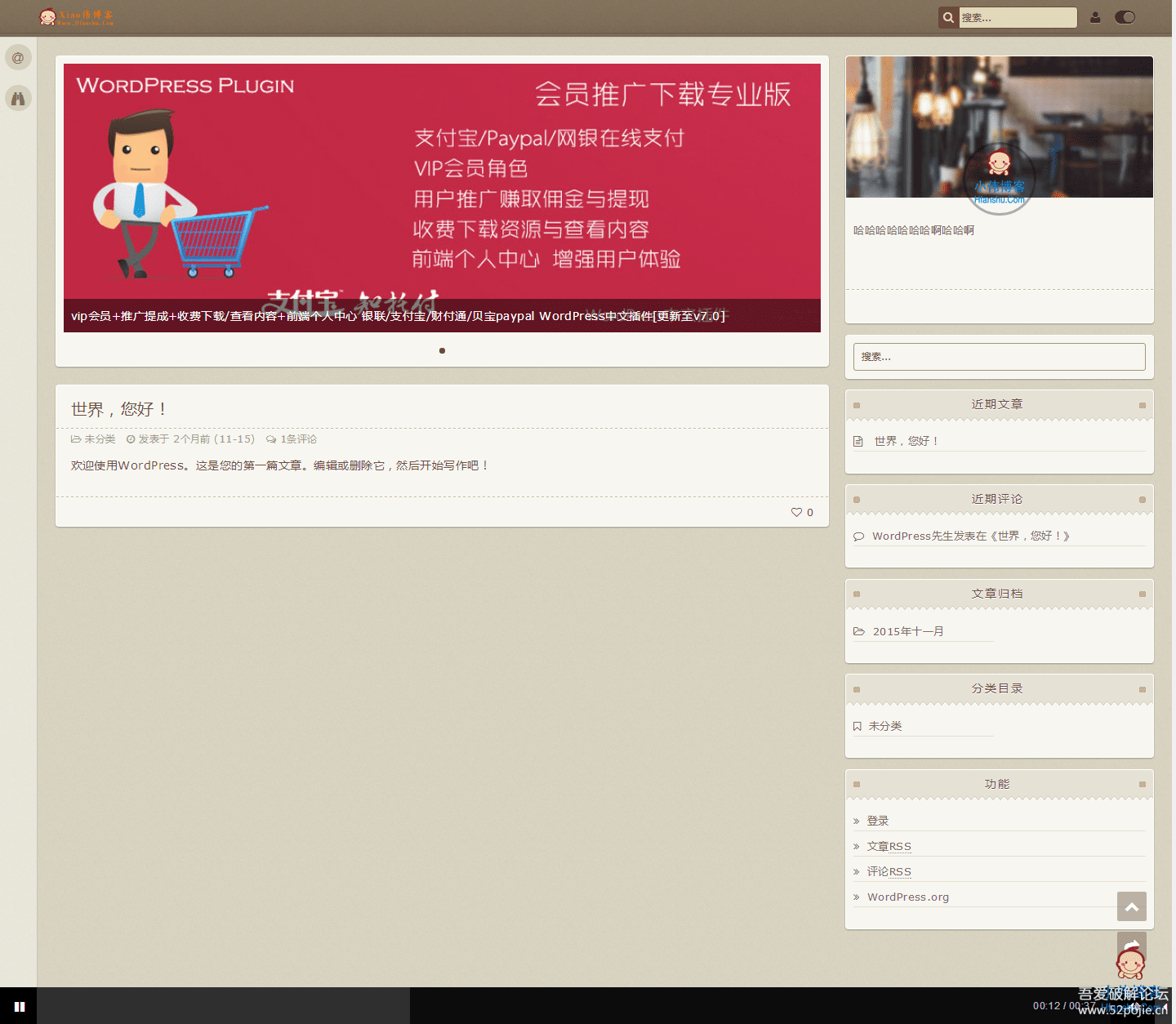Viewport: 1176px width, 1024px height.
Task: Click the user account icon in top bar
Action: 1095,17
